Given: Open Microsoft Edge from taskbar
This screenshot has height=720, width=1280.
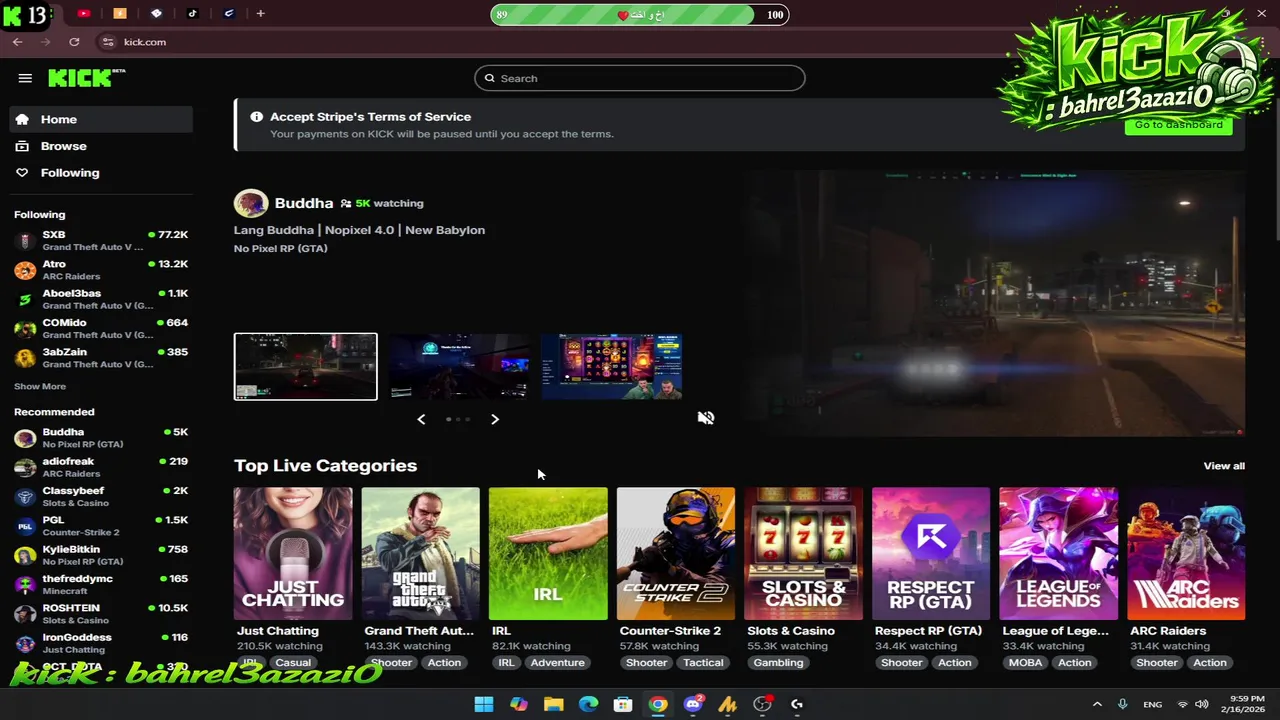Looking at the screenshot, I should pos(588,704).
